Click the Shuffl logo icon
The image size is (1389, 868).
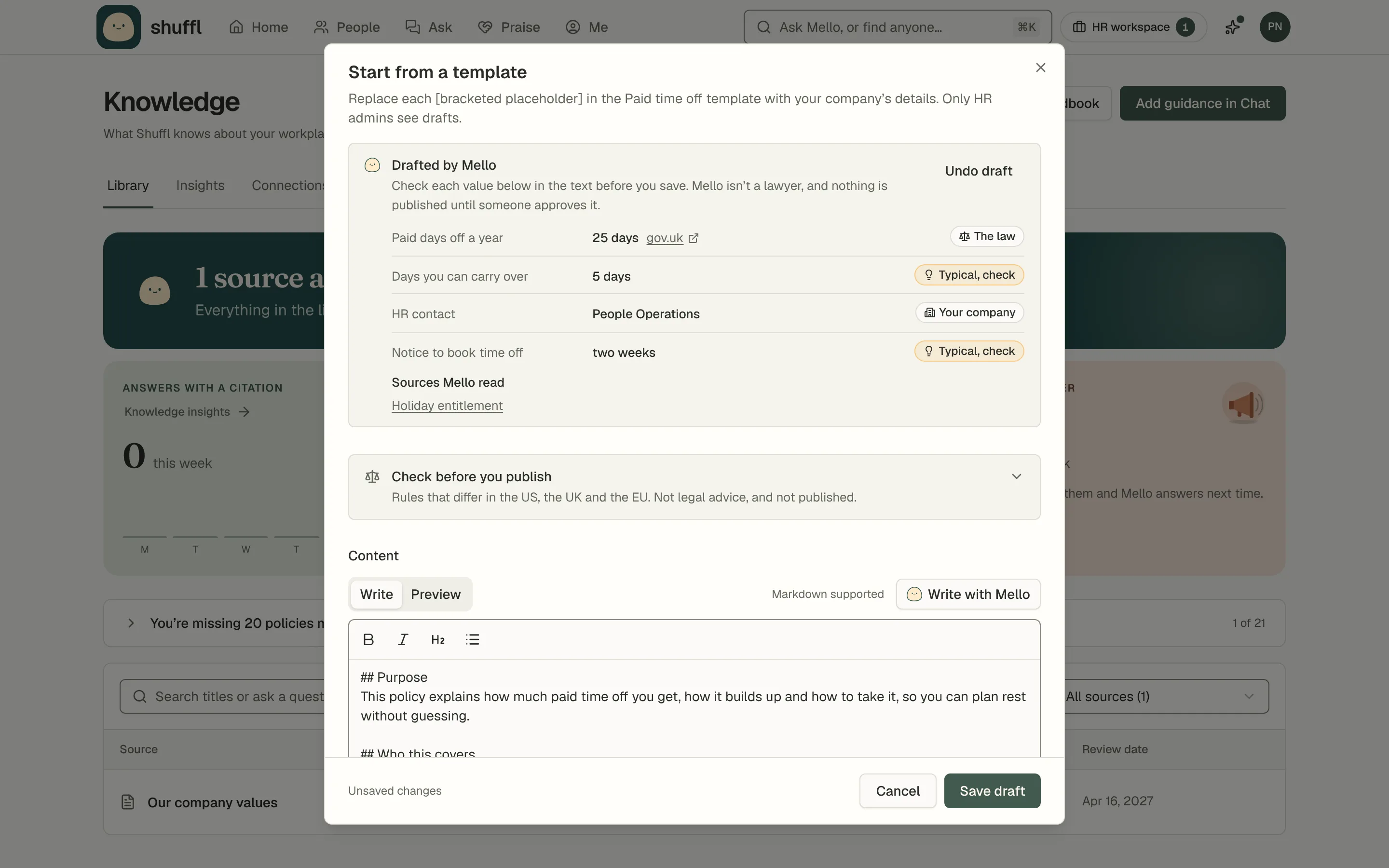coord(118,27)
